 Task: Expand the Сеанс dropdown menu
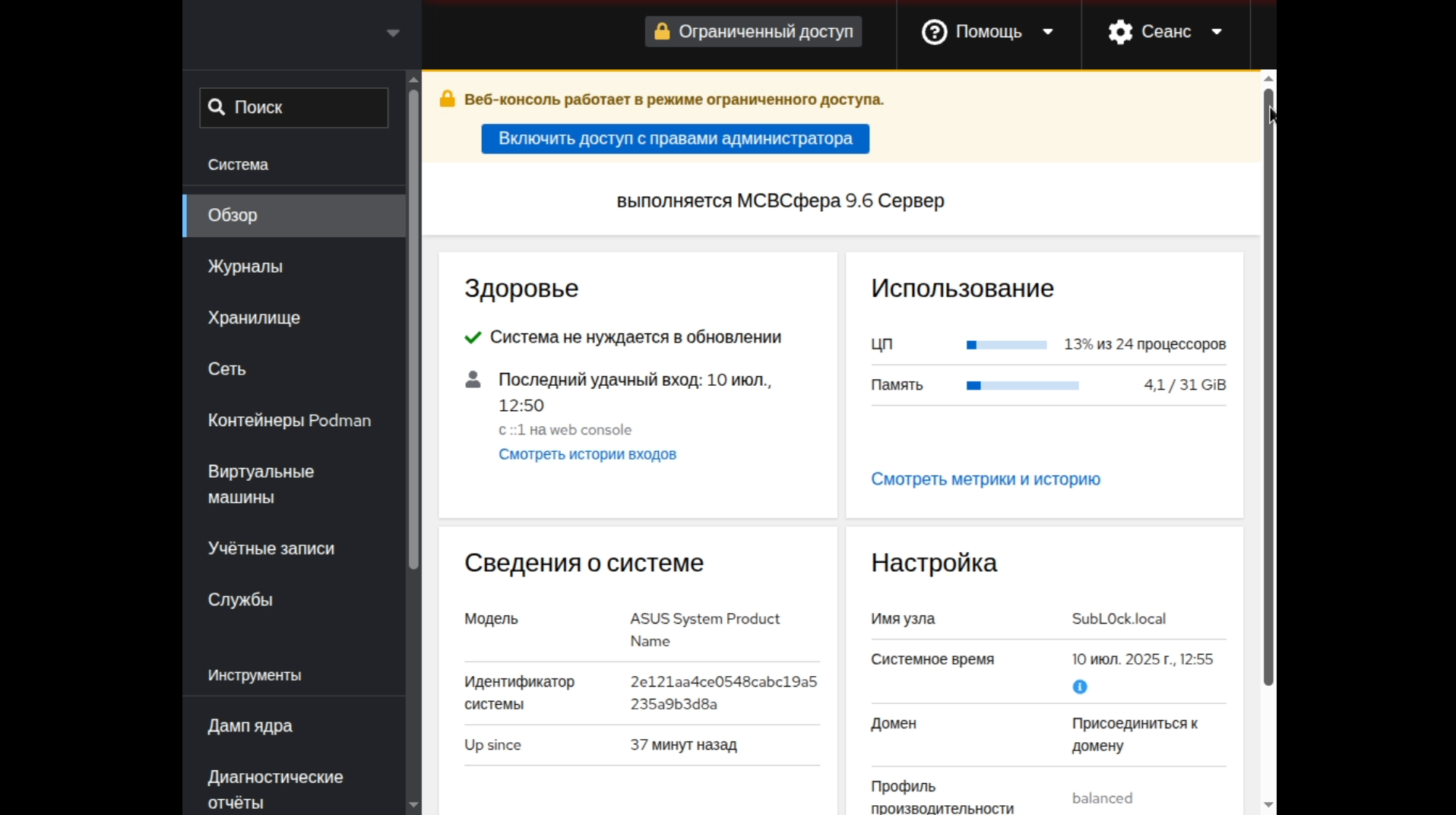[x=1165, y=32]
